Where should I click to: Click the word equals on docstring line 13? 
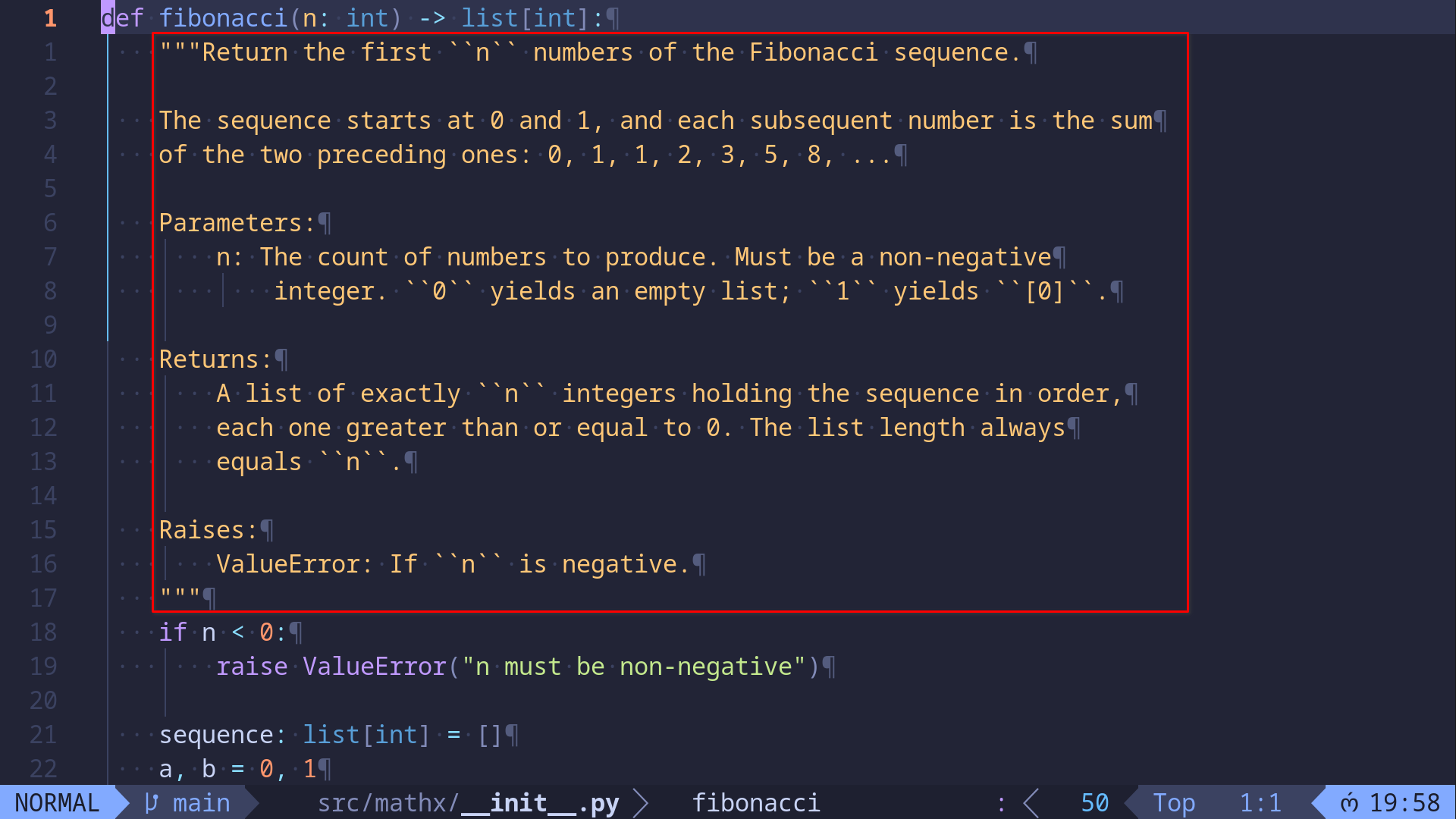pyautogui.click(x=259, y=461)
